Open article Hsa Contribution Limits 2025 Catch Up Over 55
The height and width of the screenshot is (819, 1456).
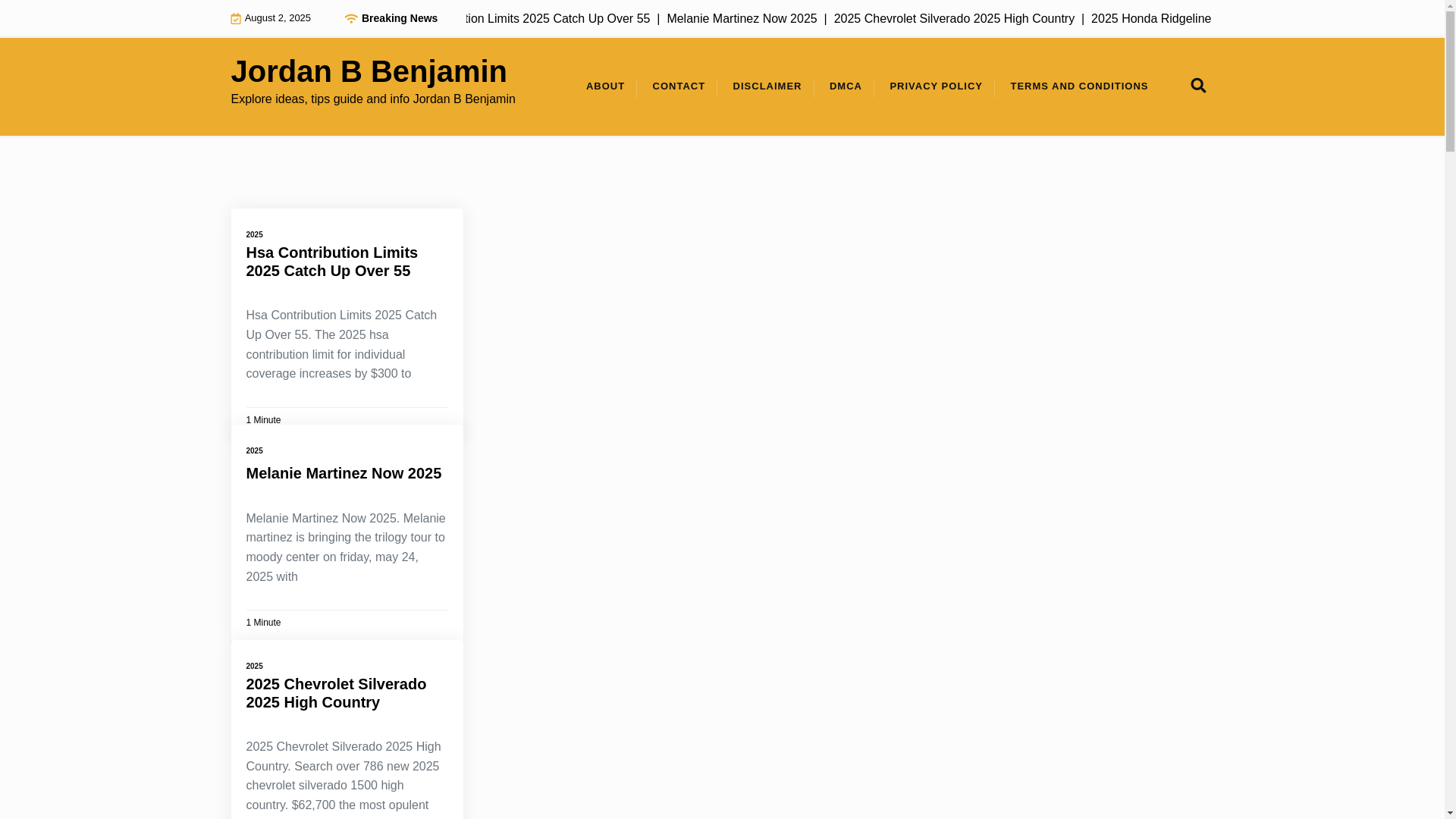331,262
